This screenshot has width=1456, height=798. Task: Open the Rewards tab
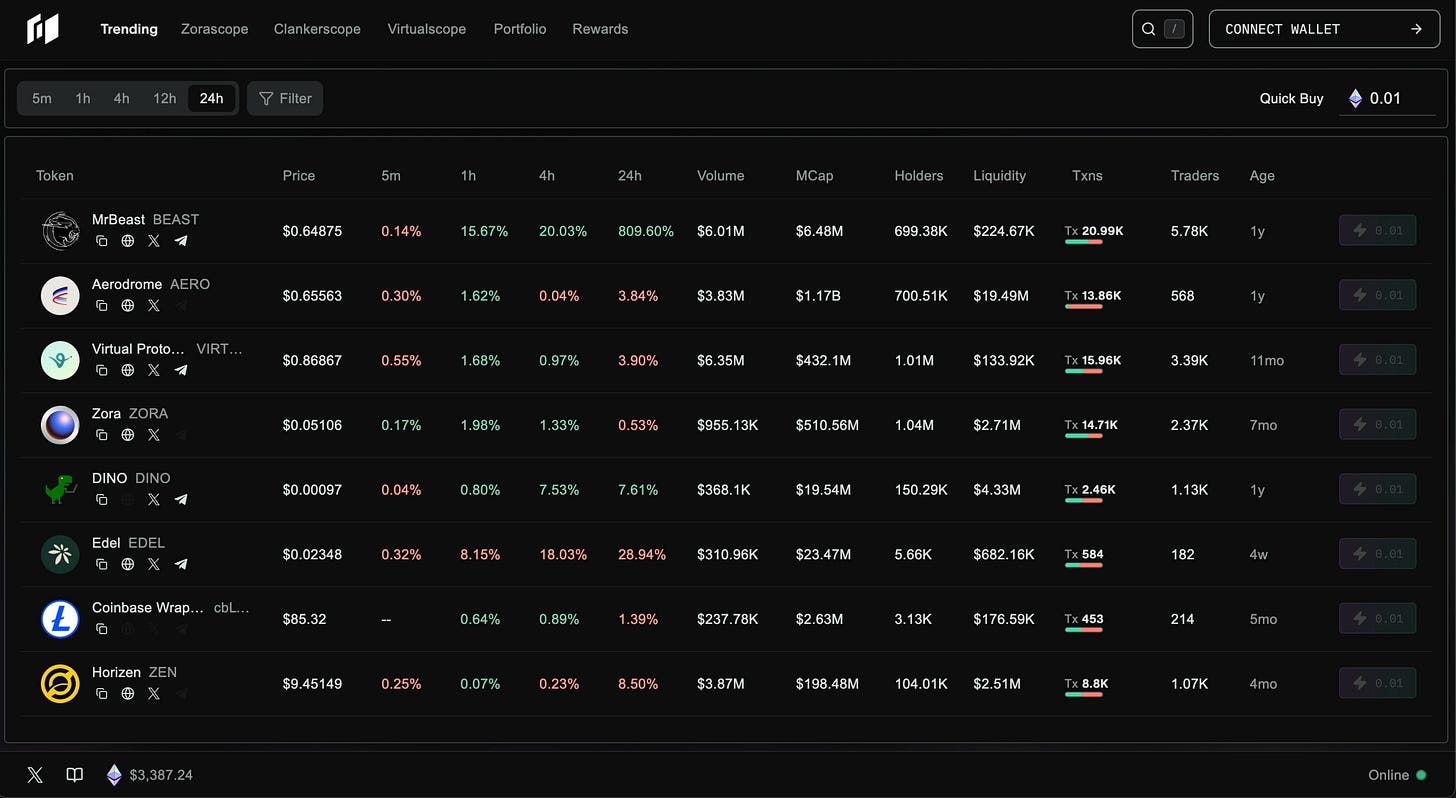(x=600, y=29)
